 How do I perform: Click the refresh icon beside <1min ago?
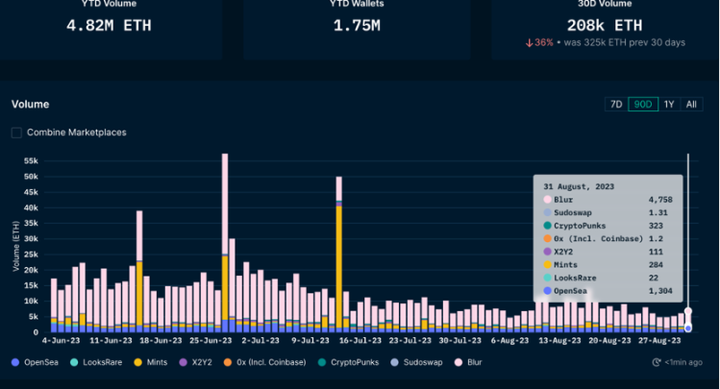click(x=656, y=362)
